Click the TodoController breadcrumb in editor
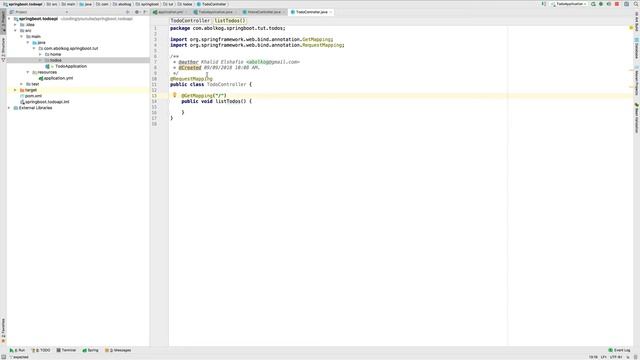Screen dimensions: 640x360 [x=190, y=20]
